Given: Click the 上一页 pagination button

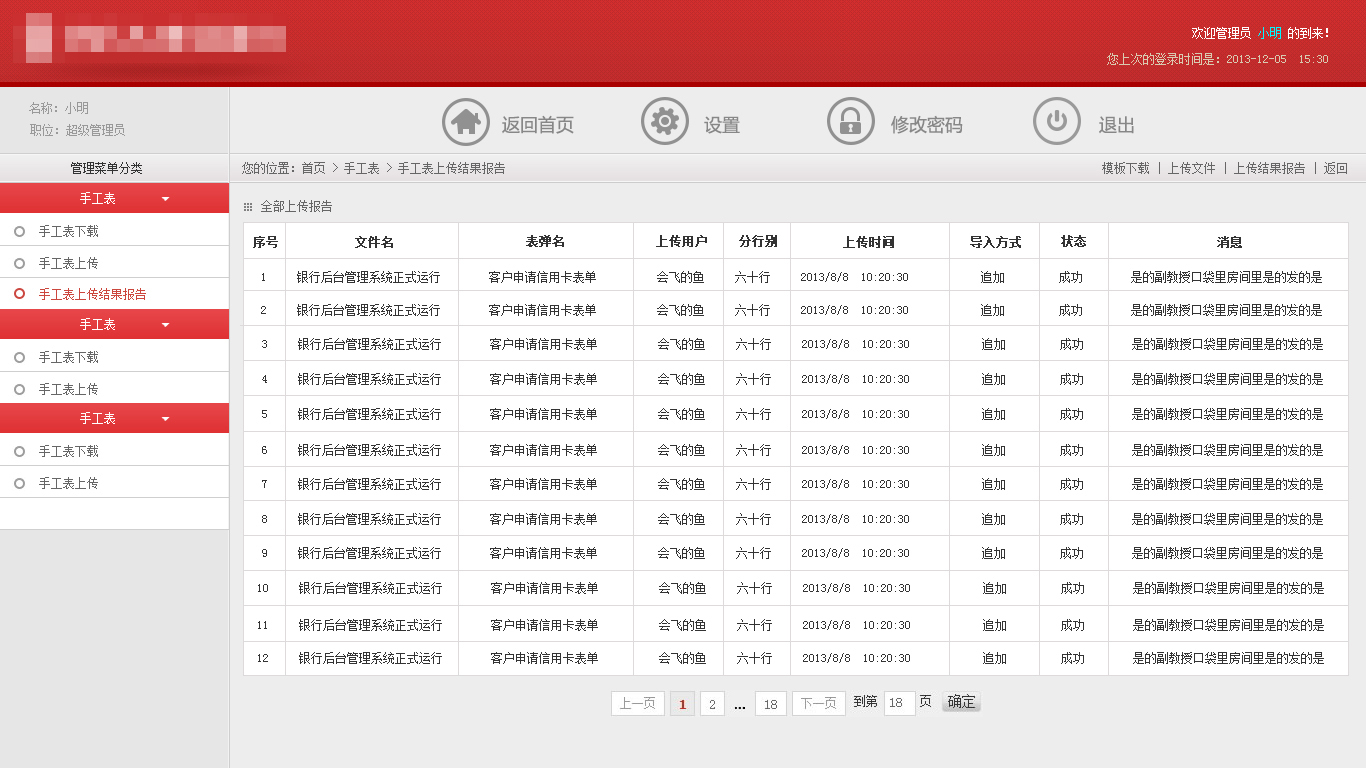Looking at the screenshot, I should click(638, 704).
